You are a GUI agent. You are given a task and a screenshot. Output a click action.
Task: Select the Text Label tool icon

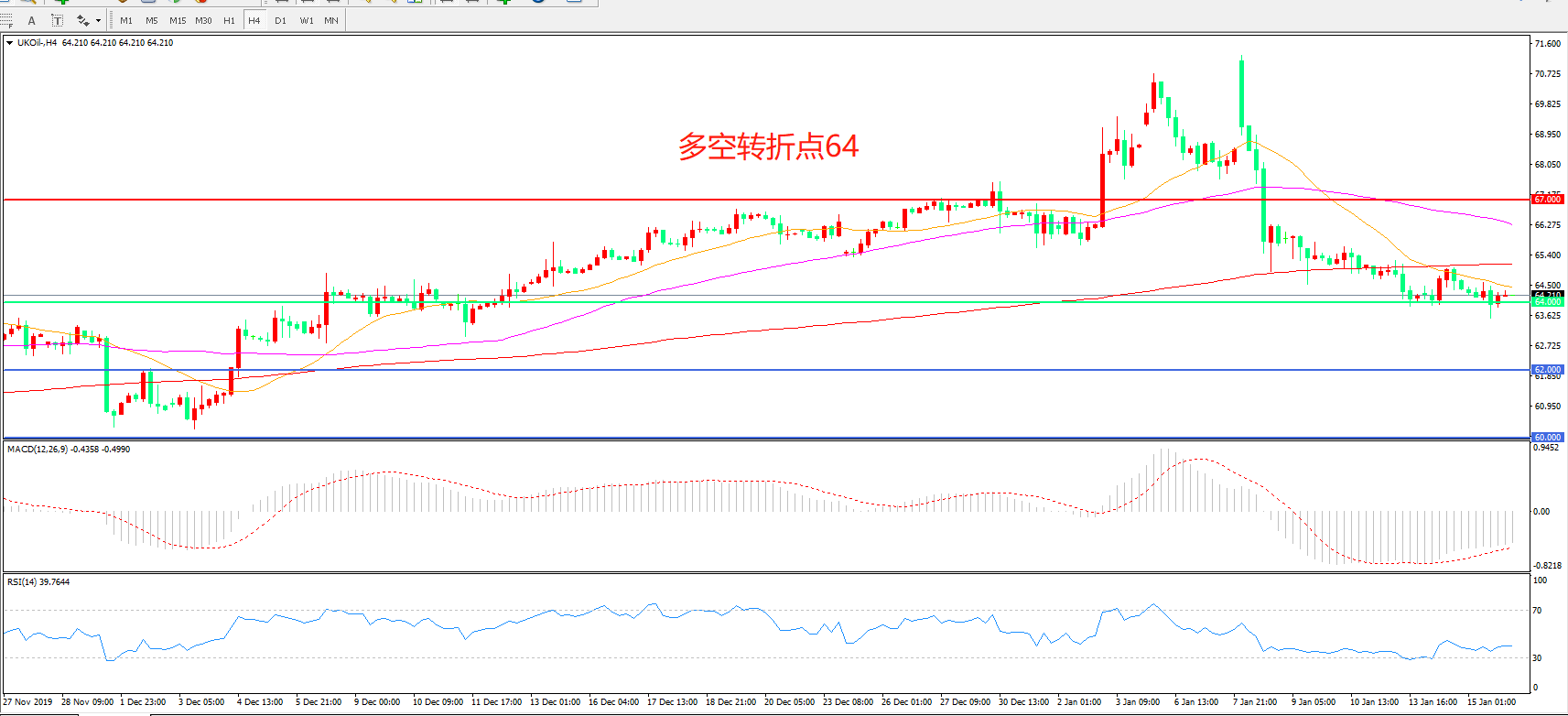[57, 20]
